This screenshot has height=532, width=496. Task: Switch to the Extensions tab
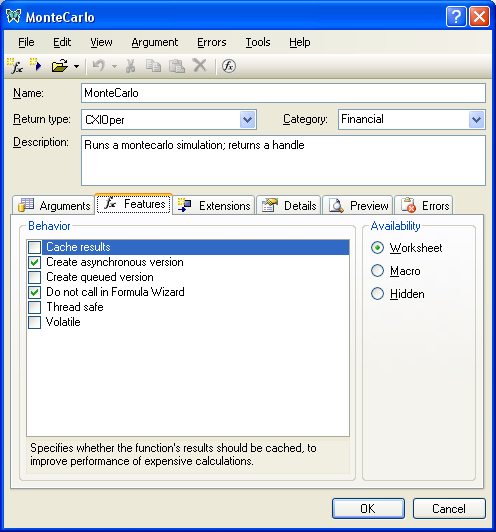pyautogui.click(x=214, y=205)
